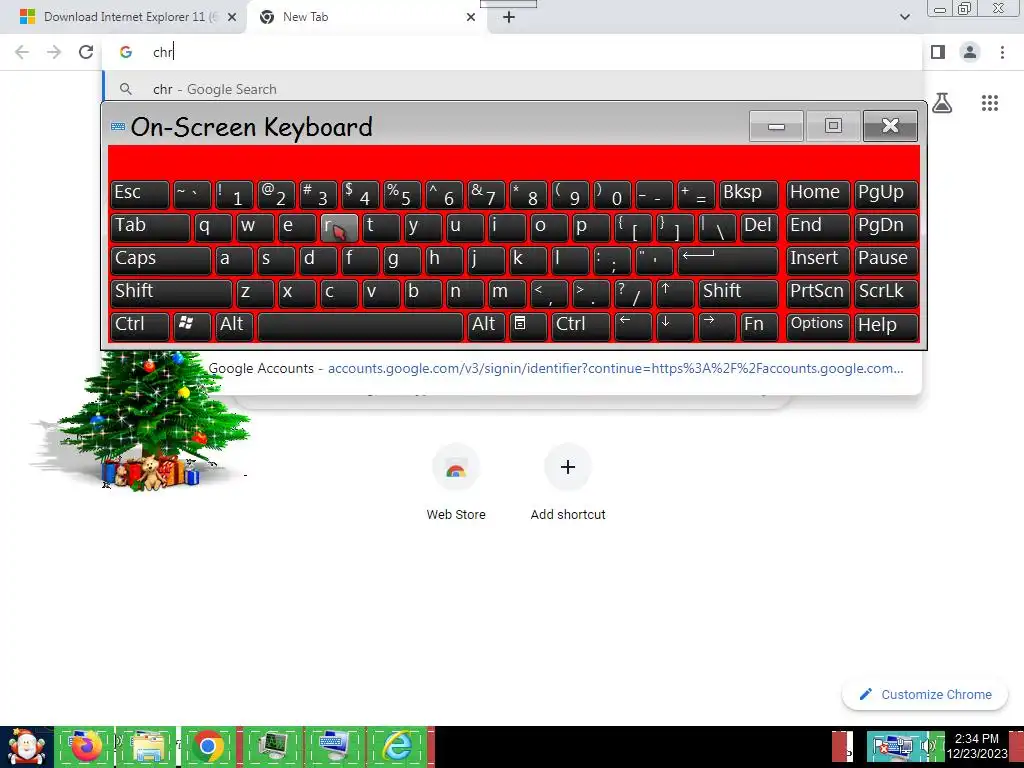The height and width of the screenshot is (768, 1024).
Task: Switch to Download Internet Explorer 11 tab
Action: (x=123, y=17)
